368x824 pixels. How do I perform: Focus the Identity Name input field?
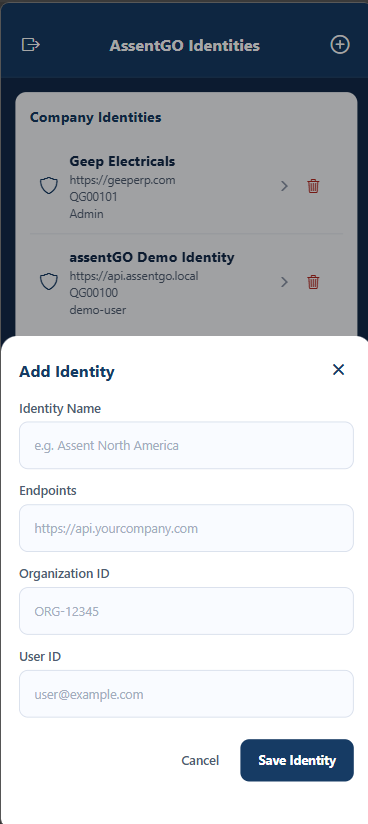click(186, 445)
